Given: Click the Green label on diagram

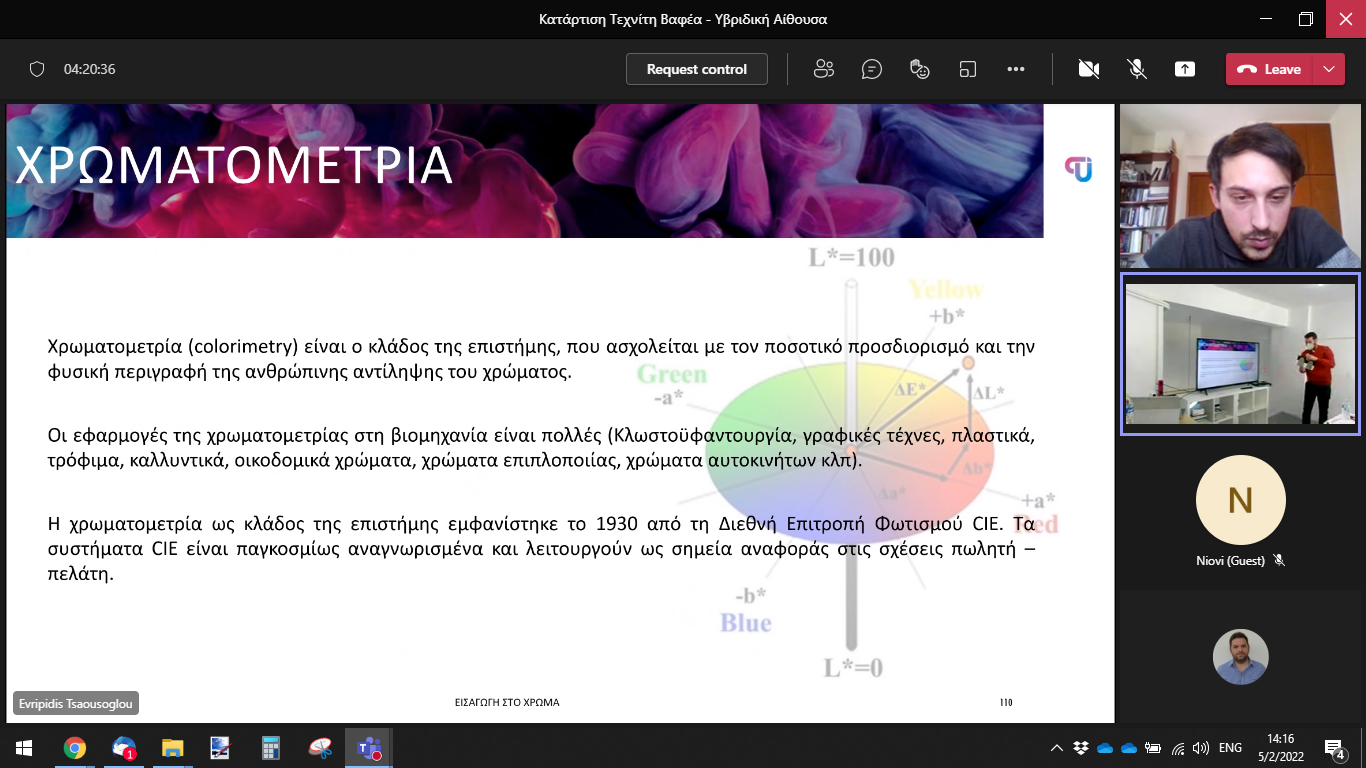Looking at the screenshot, I should (x=672, y=375).
